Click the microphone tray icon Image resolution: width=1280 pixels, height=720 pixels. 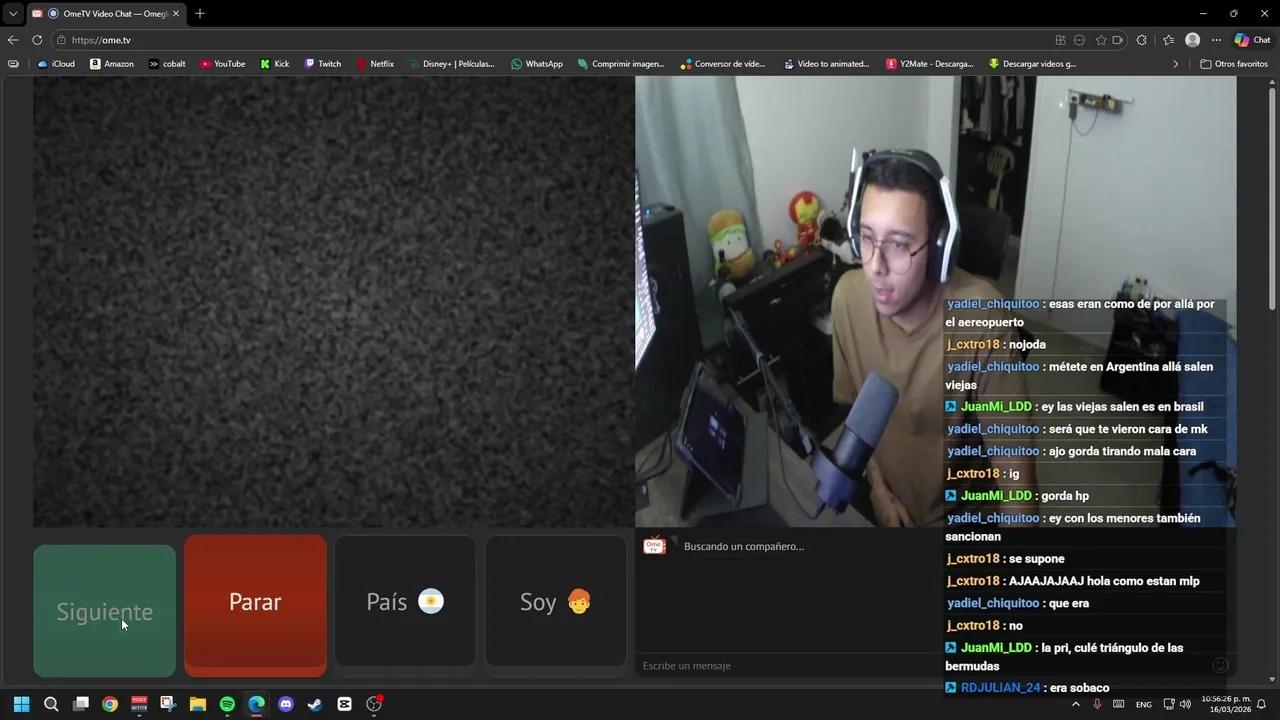pyautogui.click(x=1097, y=704)
